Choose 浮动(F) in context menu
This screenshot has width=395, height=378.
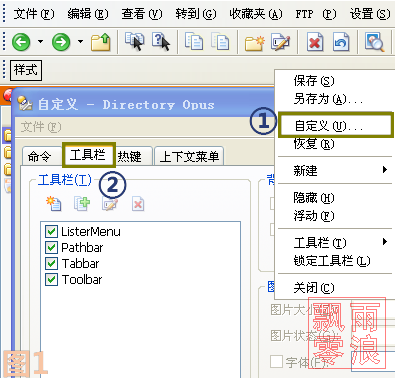coord(334,216)
